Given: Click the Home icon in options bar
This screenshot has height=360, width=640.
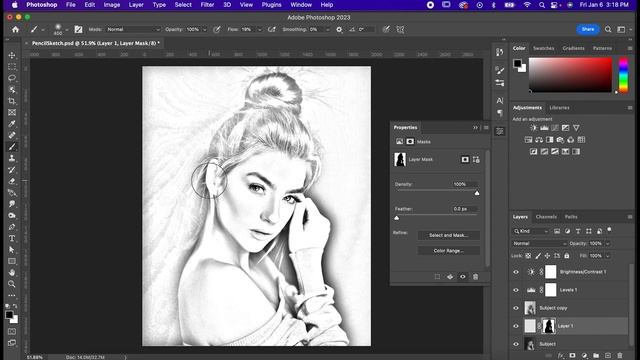Looking at the screenshot, I should [x=16, y=29].
